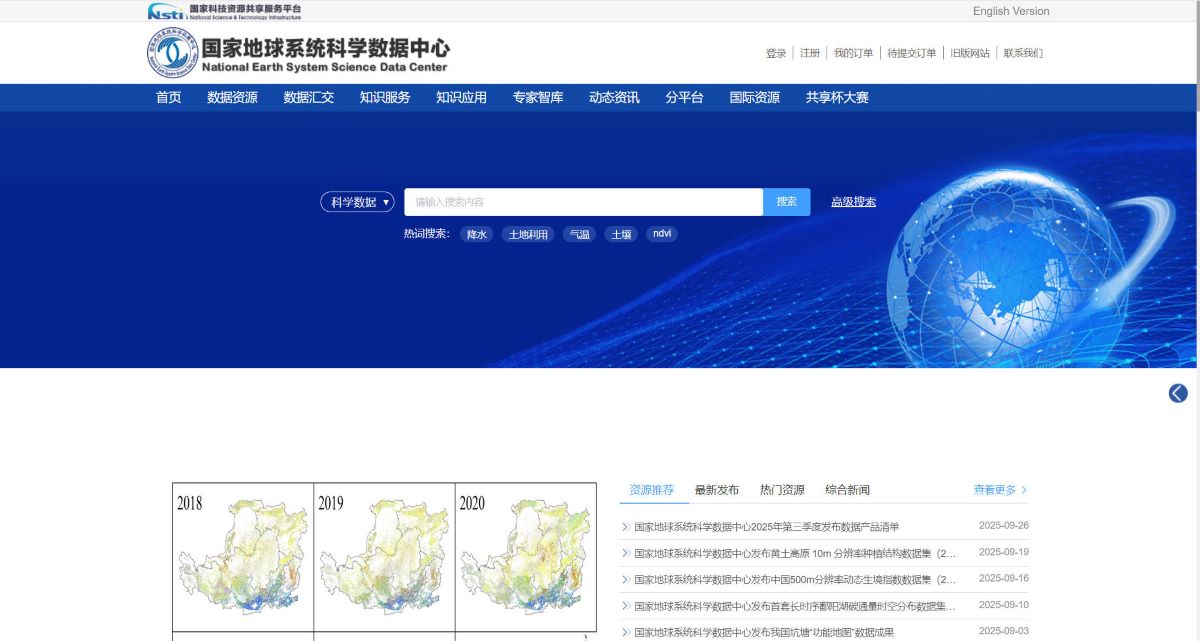Screen dimensions: 1200x641
Task: Open the 高级搜索 advanced search link
Action: pyautogui.click(x=853, y=202)
